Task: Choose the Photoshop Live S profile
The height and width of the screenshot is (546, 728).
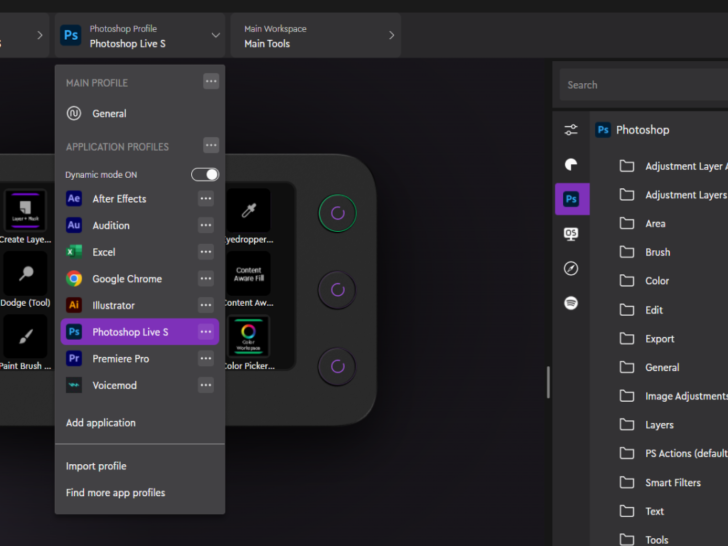Action: click(140, 332)
